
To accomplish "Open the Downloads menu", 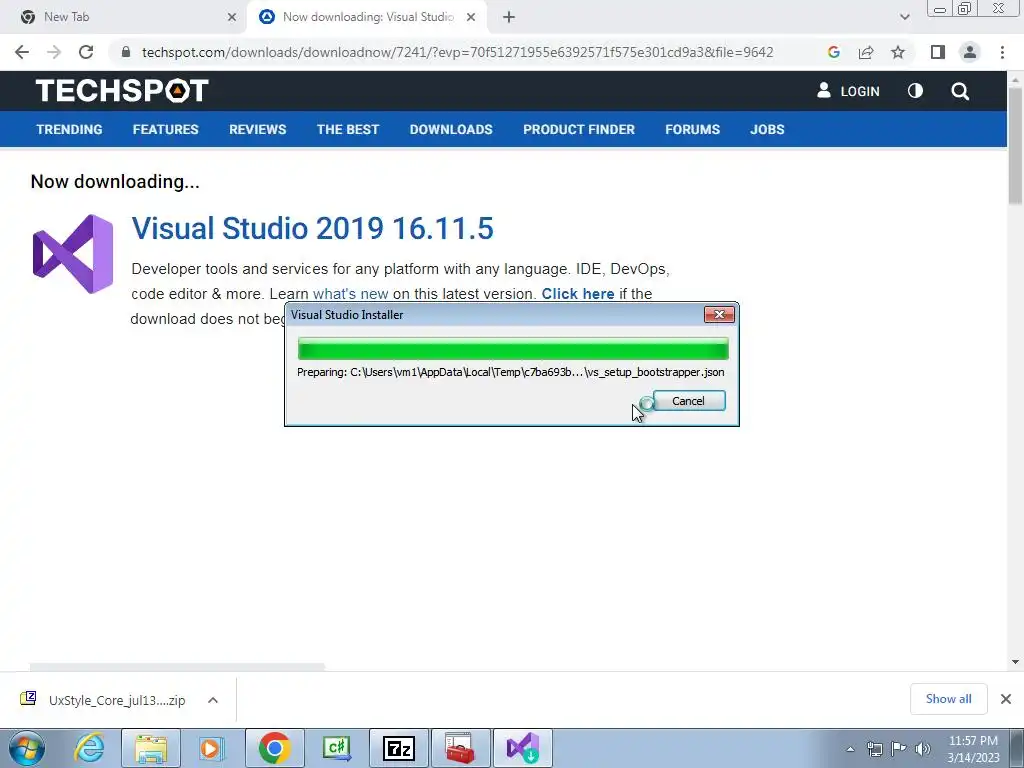I will click(x=451, y=129).
